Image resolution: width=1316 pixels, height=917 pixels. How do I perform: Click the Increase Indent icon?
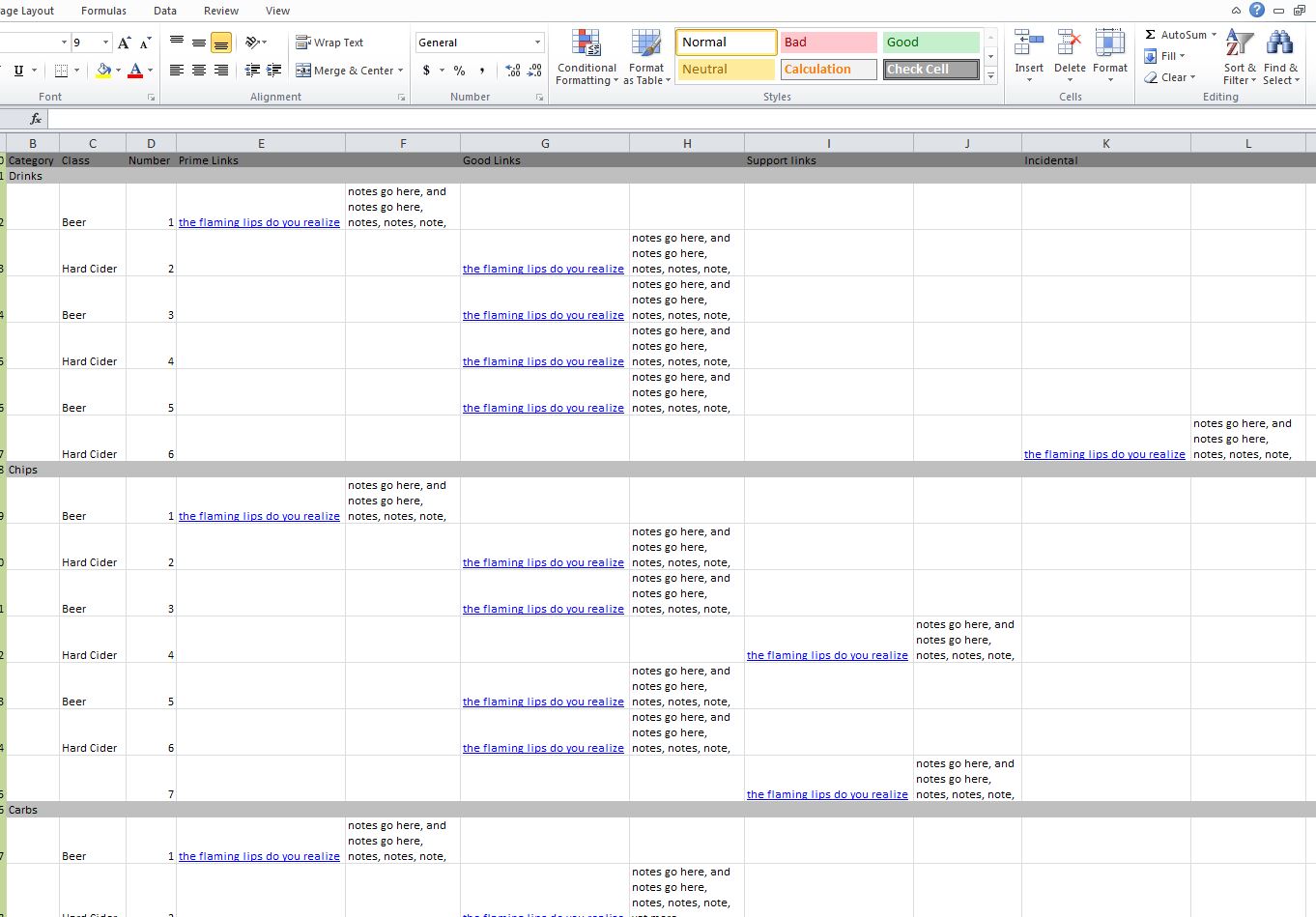tap(274, 71)
